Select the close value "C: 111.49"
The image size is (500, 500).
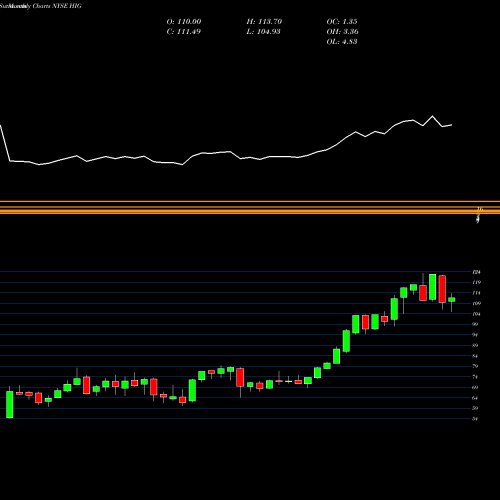click(184, 32)
